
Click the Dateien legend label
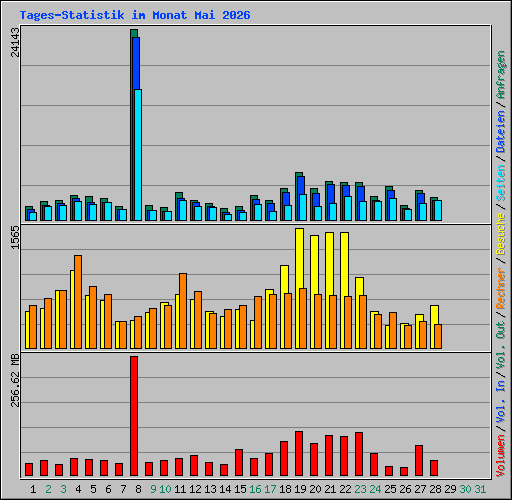pos(501,132)
